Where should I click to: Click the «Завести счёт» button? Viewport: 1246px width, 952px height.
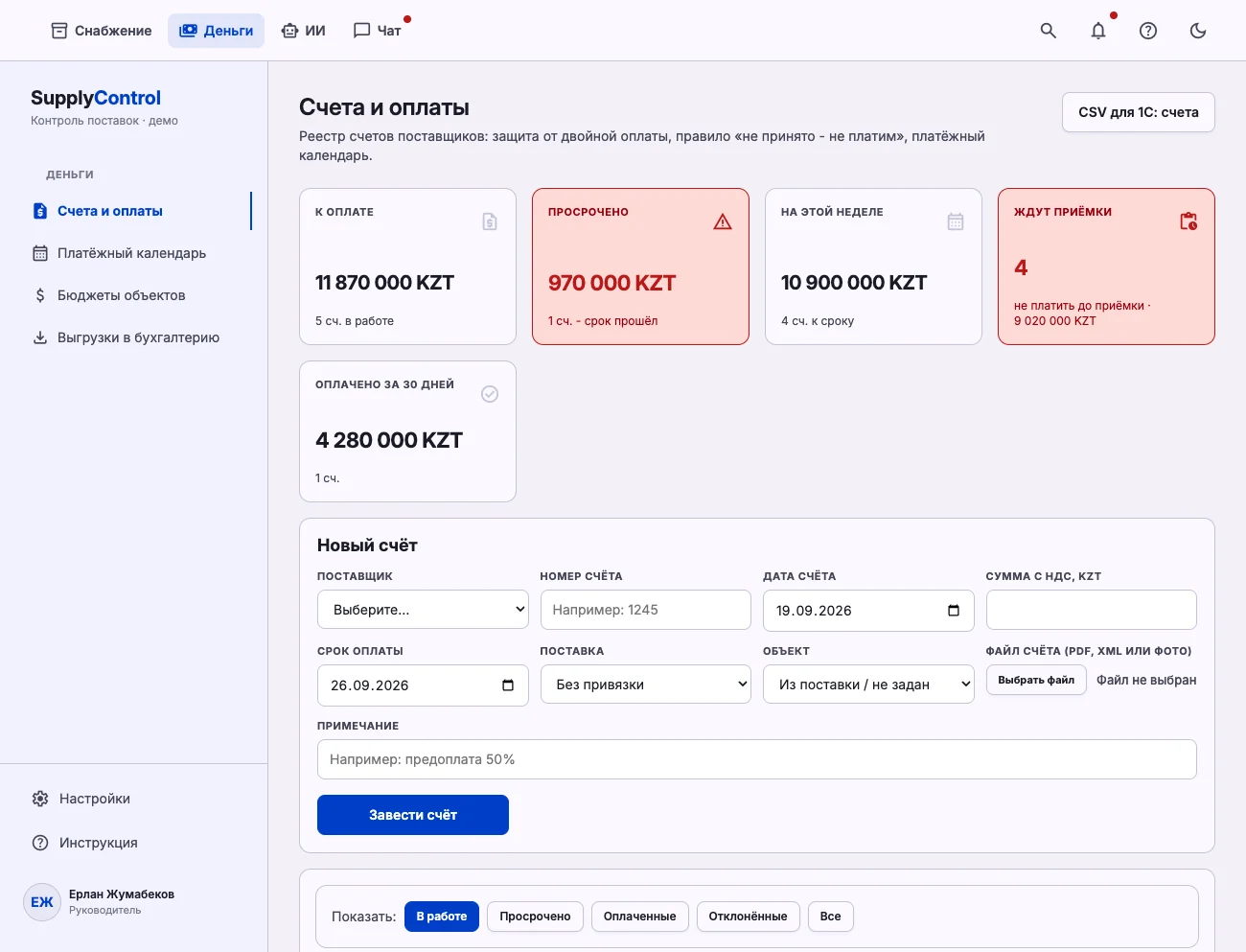point(413,815)
